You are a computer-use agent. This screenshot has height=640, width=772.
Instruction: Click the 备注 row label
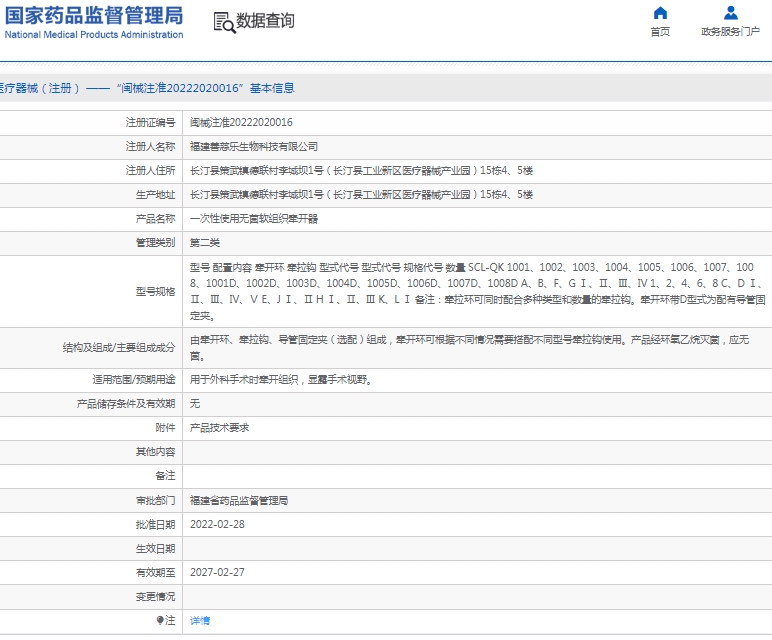pos(165,476)
